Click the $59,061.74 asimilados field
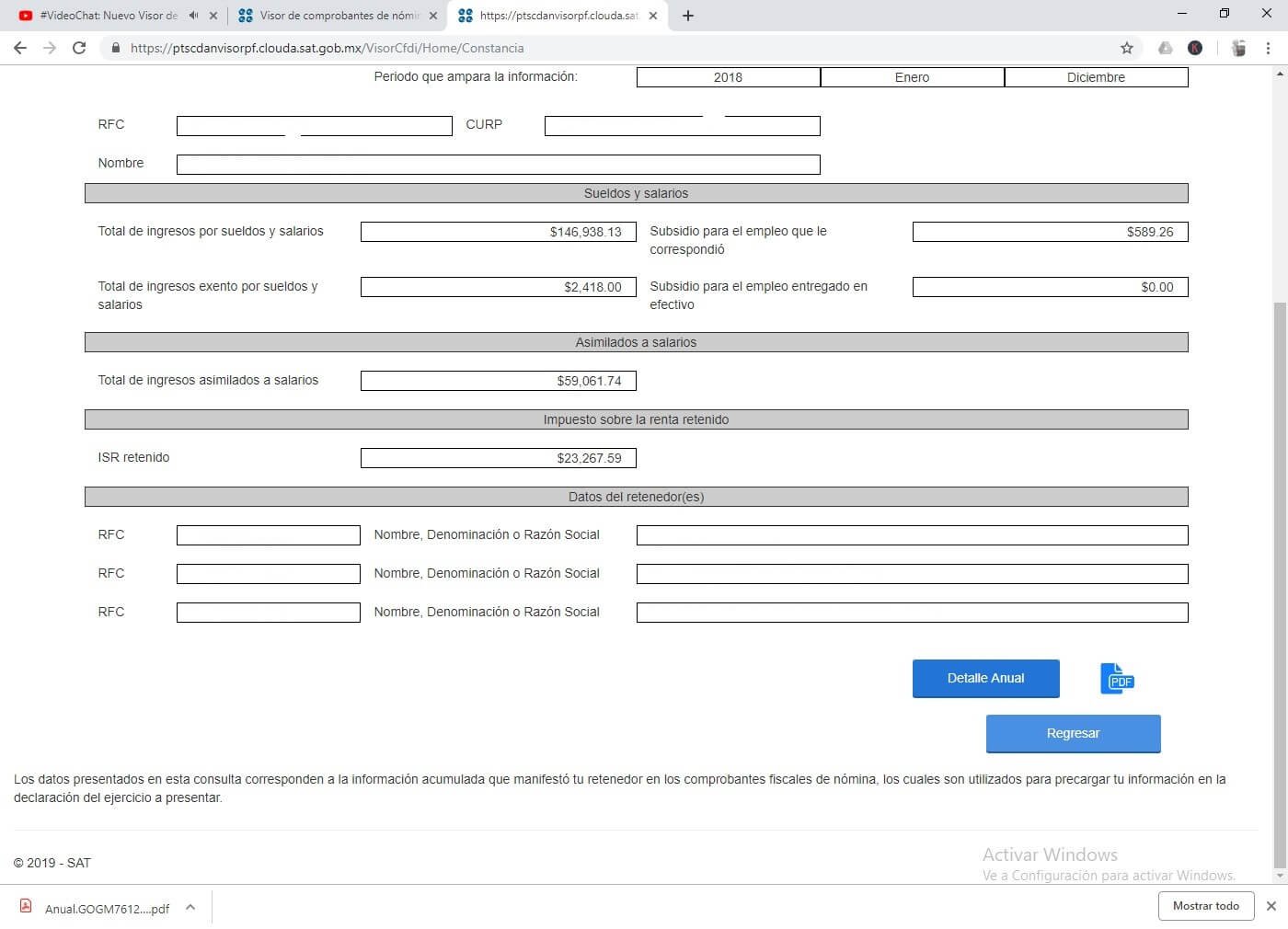 [x=498, y=381]
